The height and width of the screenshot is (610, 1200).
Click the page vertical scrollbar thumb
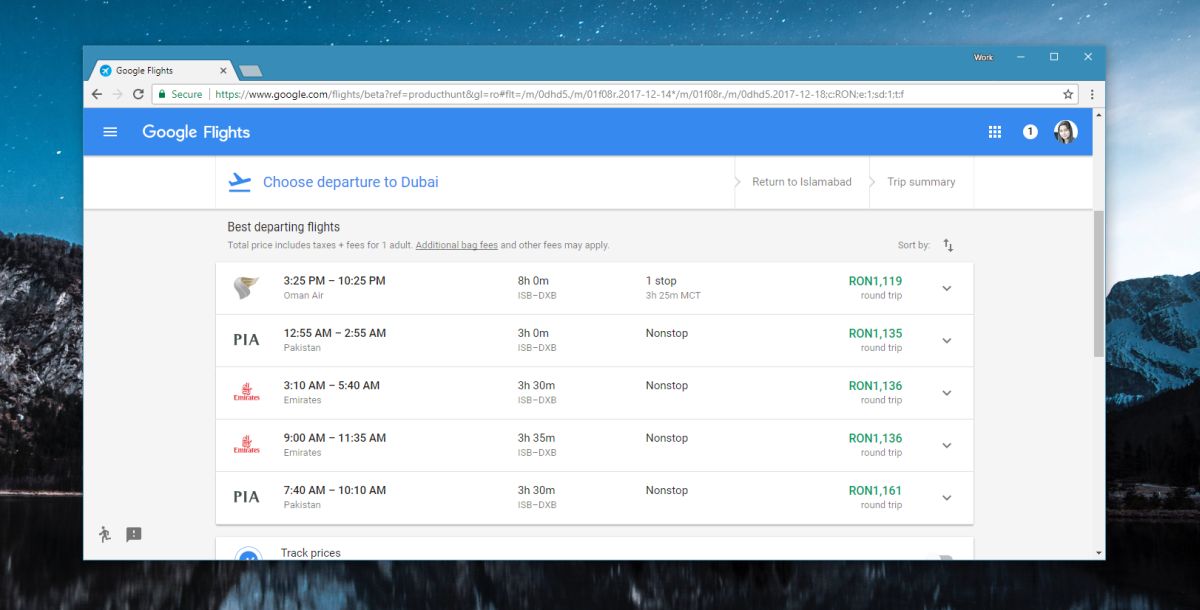[x=1099, y=284]
